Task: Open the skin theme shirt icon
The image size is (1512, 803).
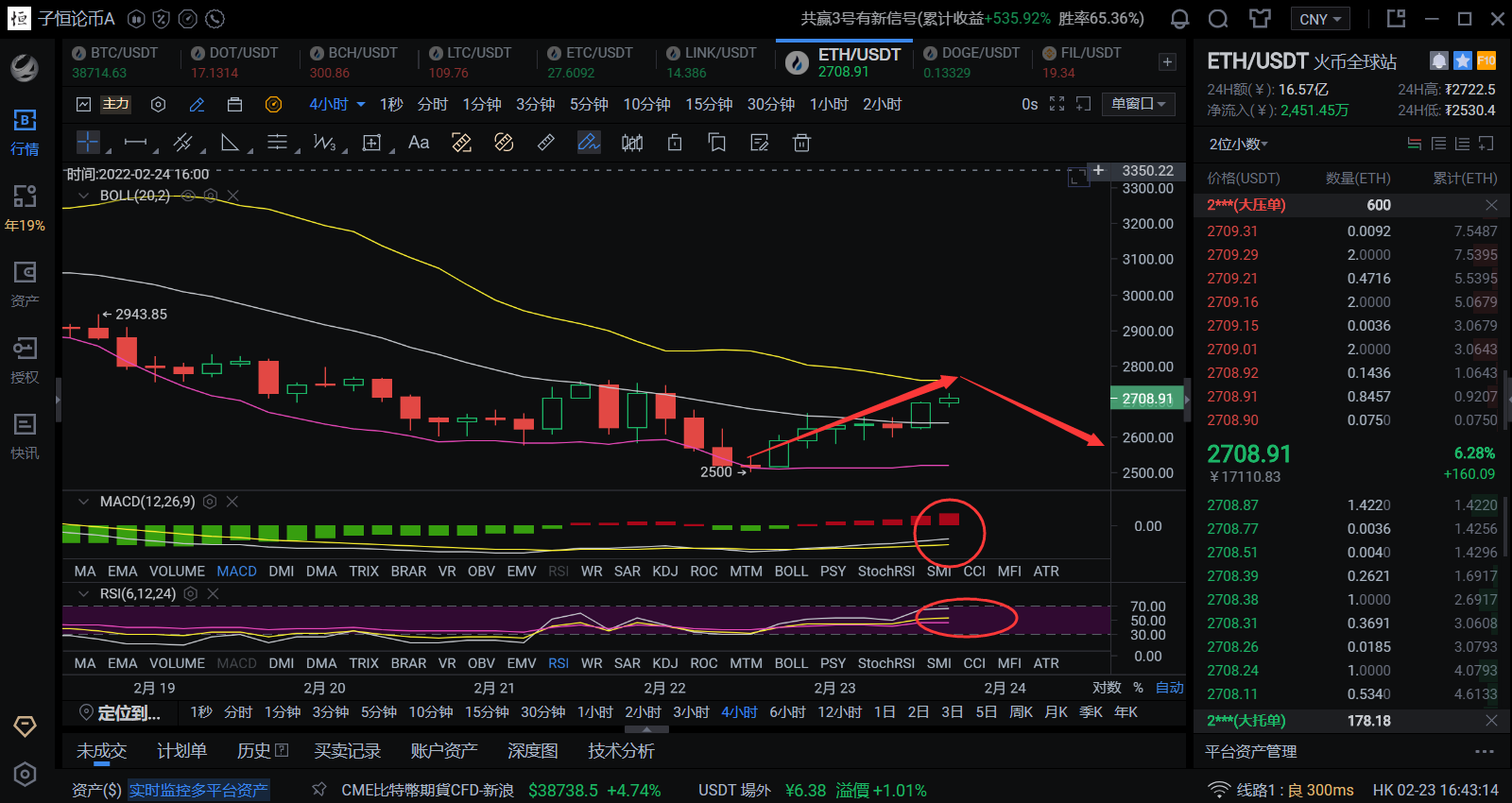Action: (x=1260, y=19)
